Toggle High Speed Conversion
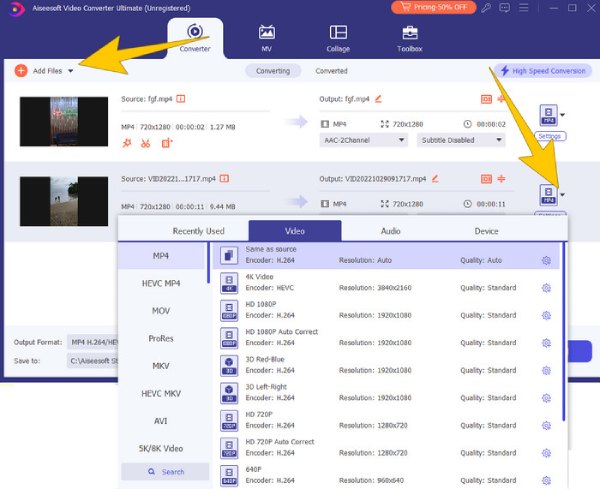 [x=543, y=71]
